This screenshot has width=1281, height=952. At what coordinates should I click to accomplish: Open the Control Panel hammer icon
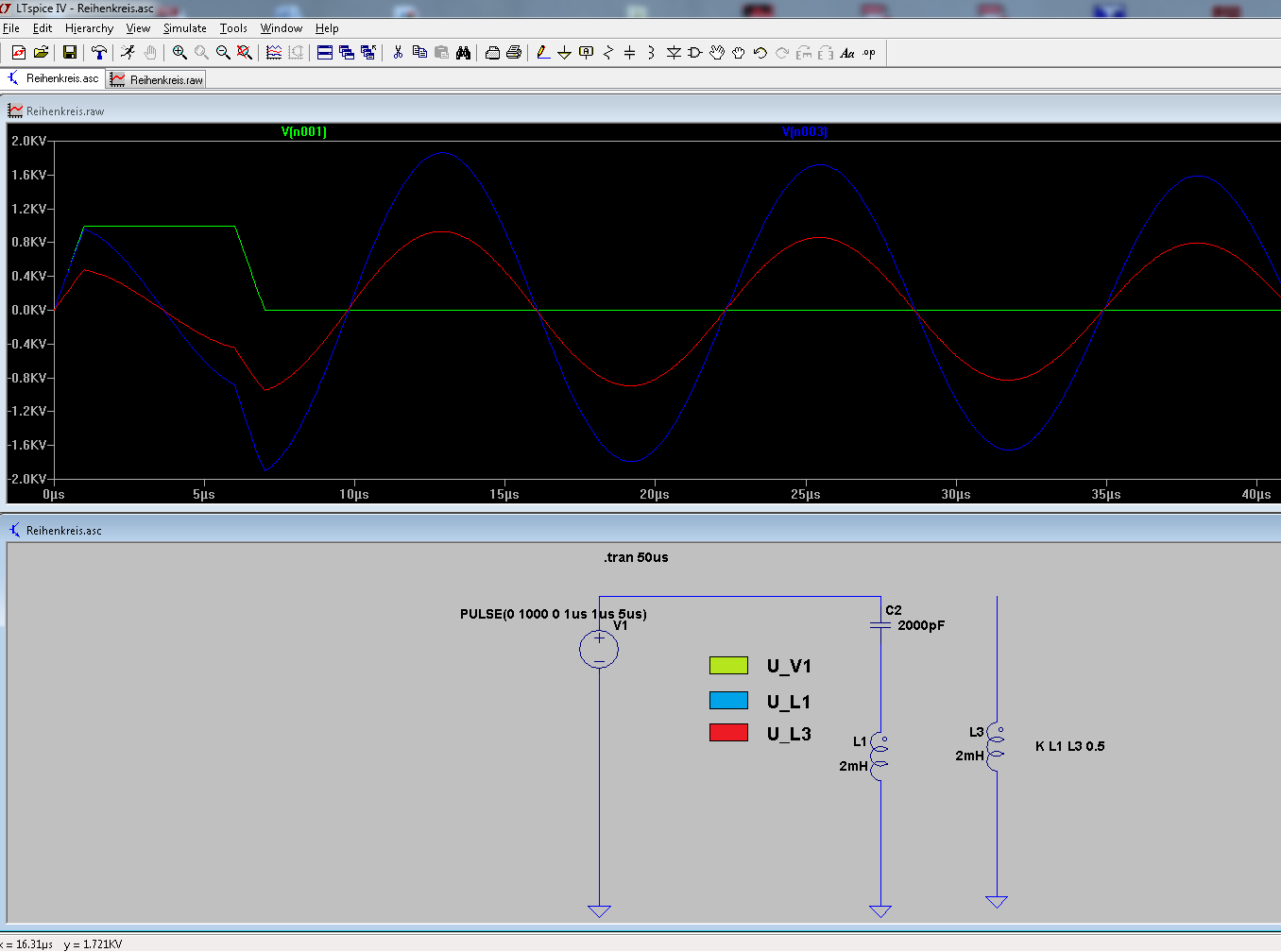pos(98,53)
